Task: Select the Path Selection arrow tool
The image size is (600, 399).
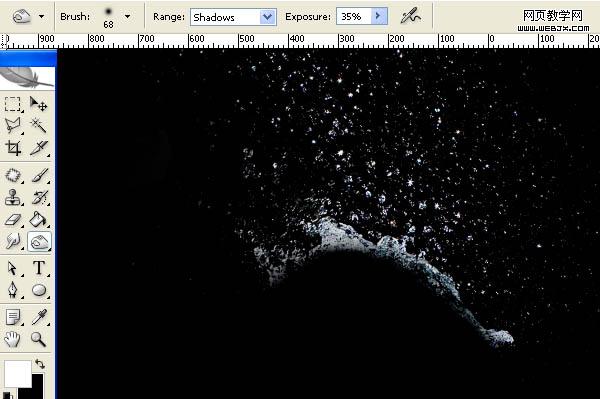Action: tap(13, 268)
